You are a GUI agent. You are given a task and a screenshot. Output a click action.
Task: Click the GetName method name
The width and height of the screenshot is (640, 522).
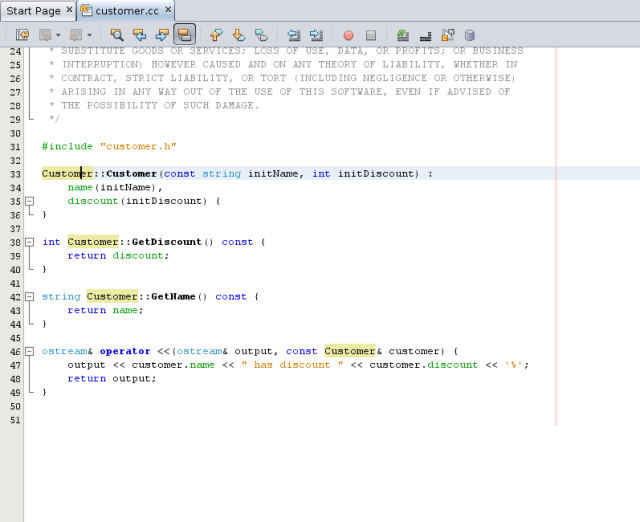(173, 297)
